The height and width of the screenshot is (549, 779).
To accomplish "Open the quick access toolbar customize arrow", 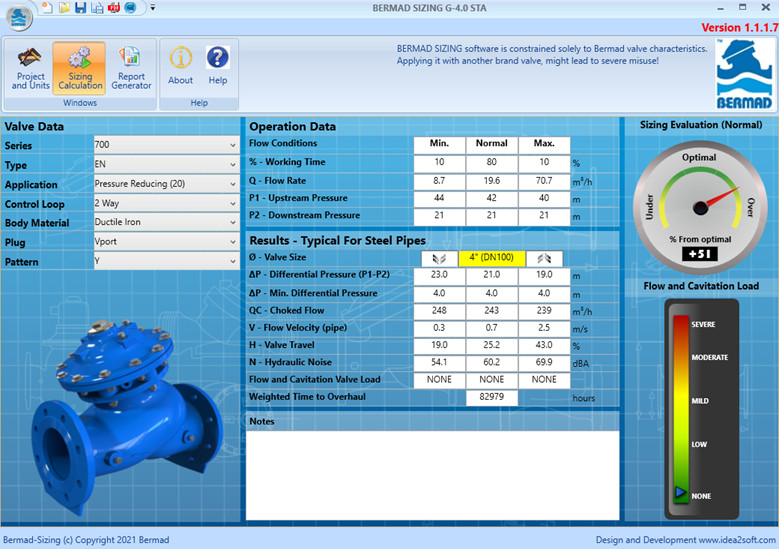I will pyautogui.click(x=153, y=8).
